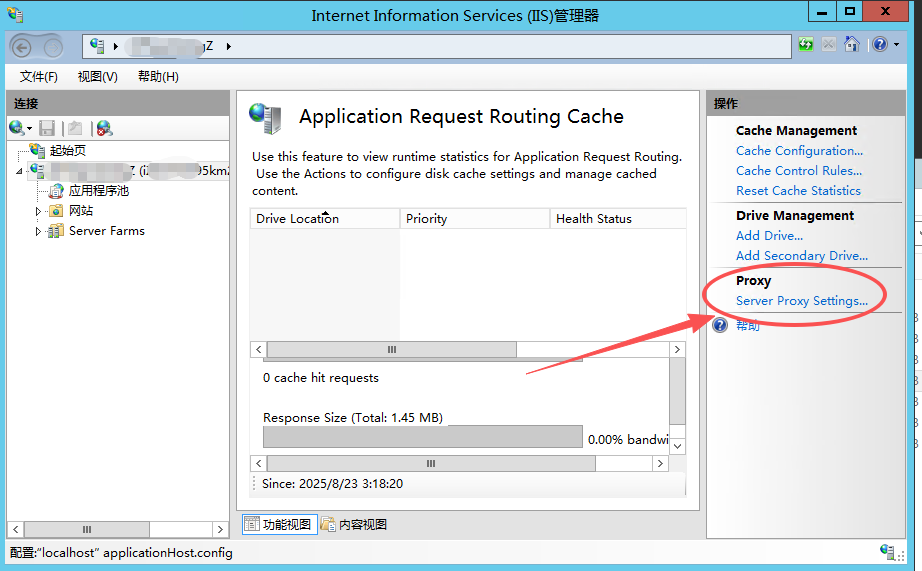The image size is (922, 571).
Task: Click Reset Cache Statistics link
Action: (798, 191)
